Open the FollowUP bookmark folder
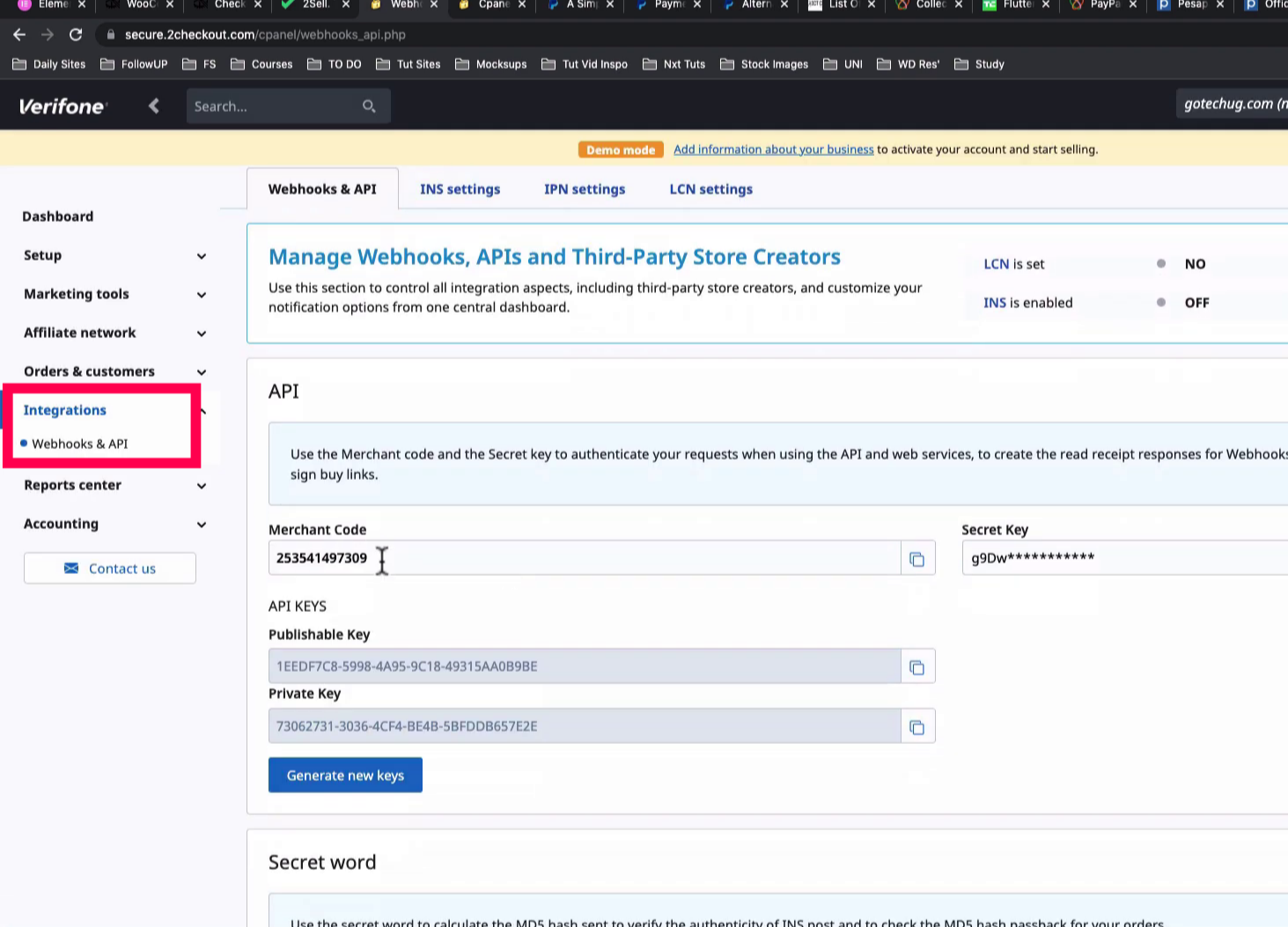Screen dimensions: 1288x927 tap(134, 64)
